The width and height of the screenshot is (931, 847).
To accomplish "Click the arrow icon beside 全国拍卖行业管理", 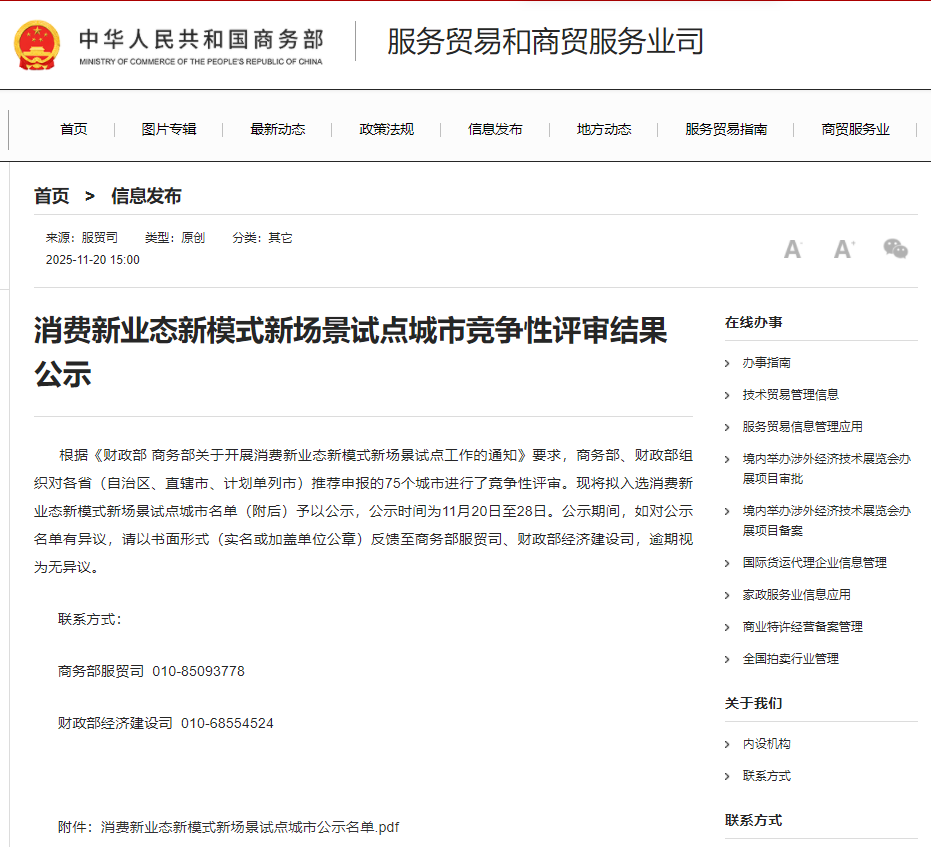I will coord(728,659).
